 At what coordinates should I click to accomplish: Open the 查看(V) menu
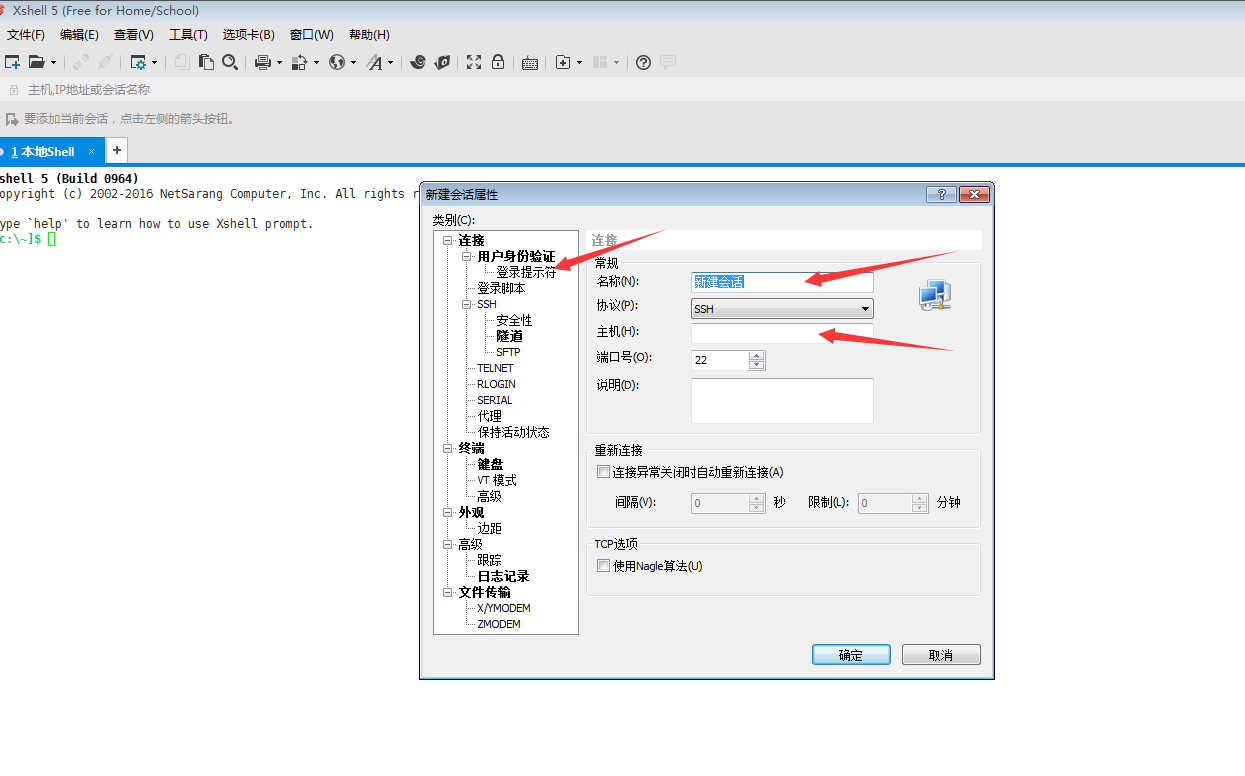click(x=134, y=35)
